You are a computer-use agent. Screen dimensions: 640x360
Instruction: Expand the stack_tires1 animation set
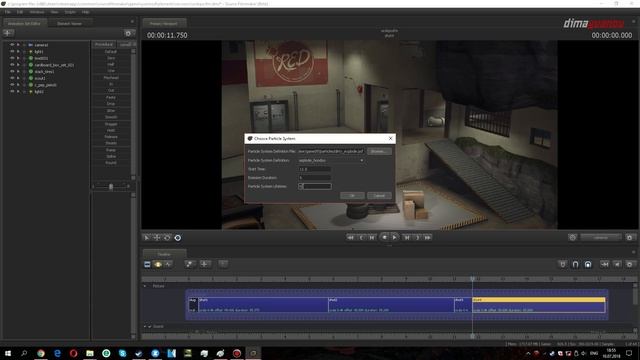[18, 71]
